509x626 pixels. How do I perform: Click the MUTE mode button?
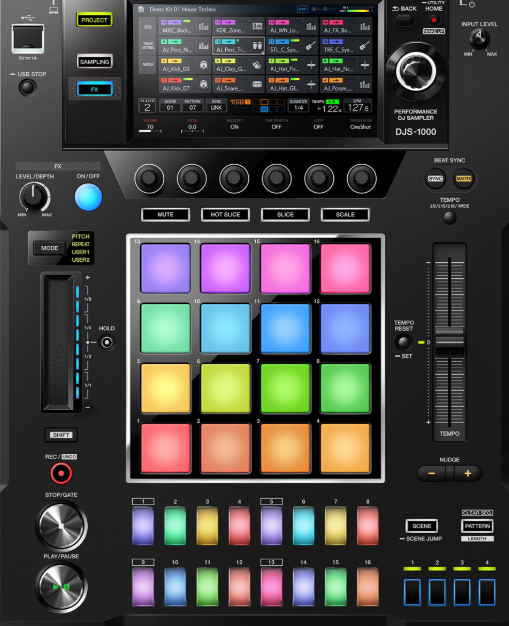[165, 214]
